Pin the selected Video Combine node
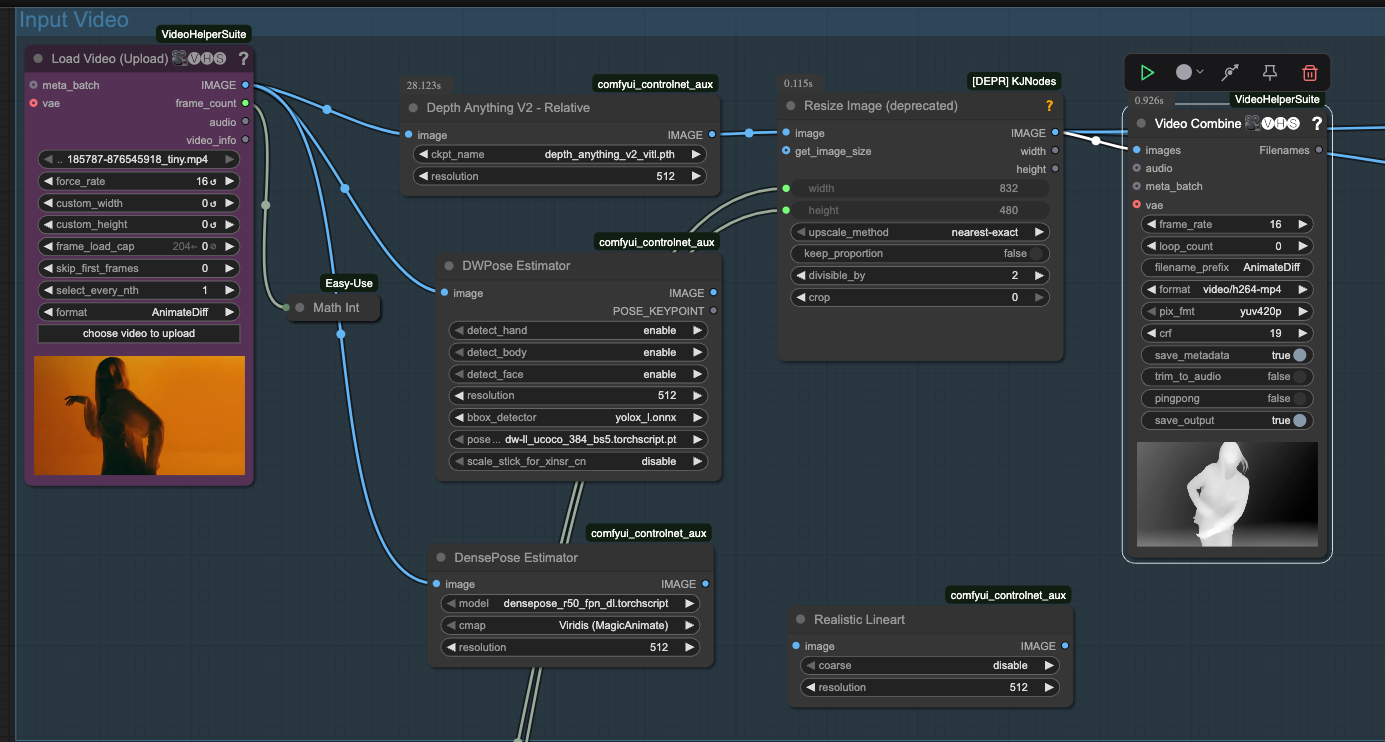The height and width of the screenshot is (742, 1385). (x=1269, y=72)
